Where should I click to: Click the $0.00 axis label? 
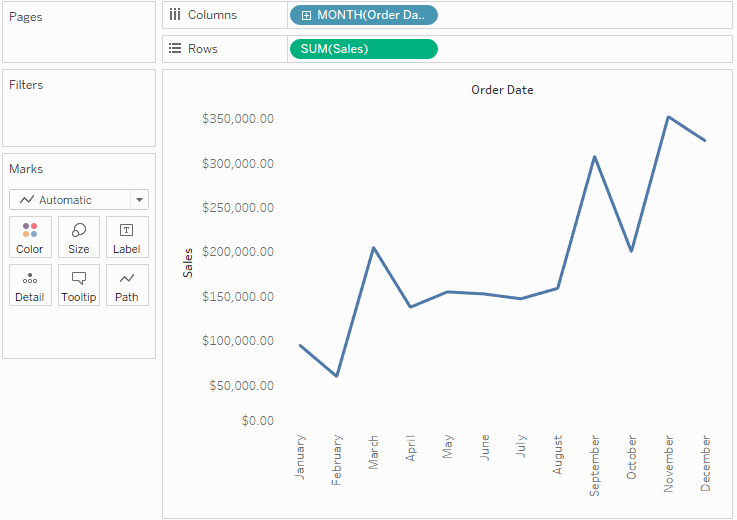[258, 420]
